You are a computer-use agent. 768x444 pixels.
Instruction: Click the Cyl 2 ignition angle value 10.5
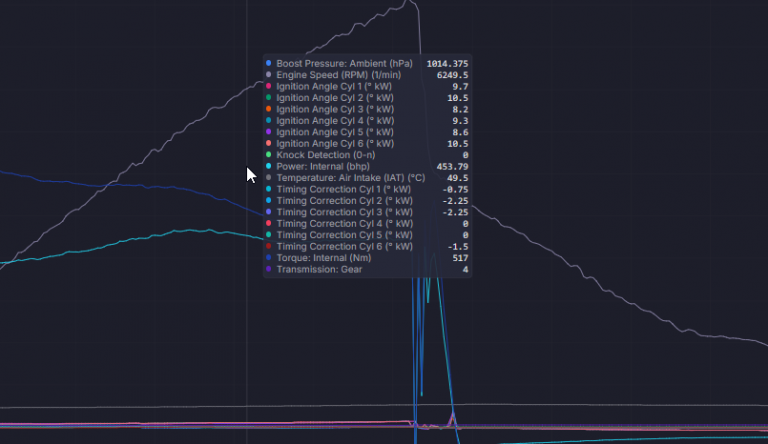point(458,98)
